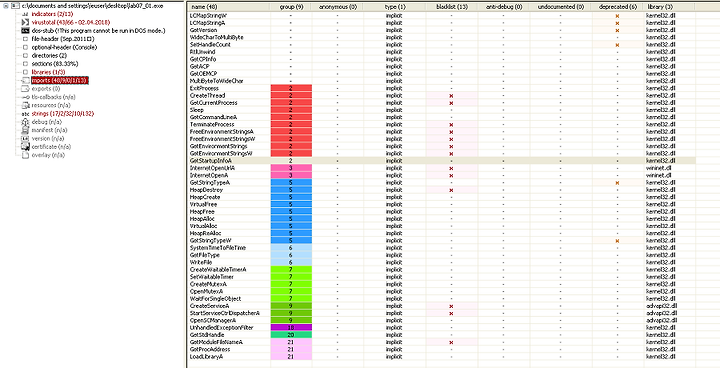Select the VirtualAlloc function name

[x=203, y=226]
